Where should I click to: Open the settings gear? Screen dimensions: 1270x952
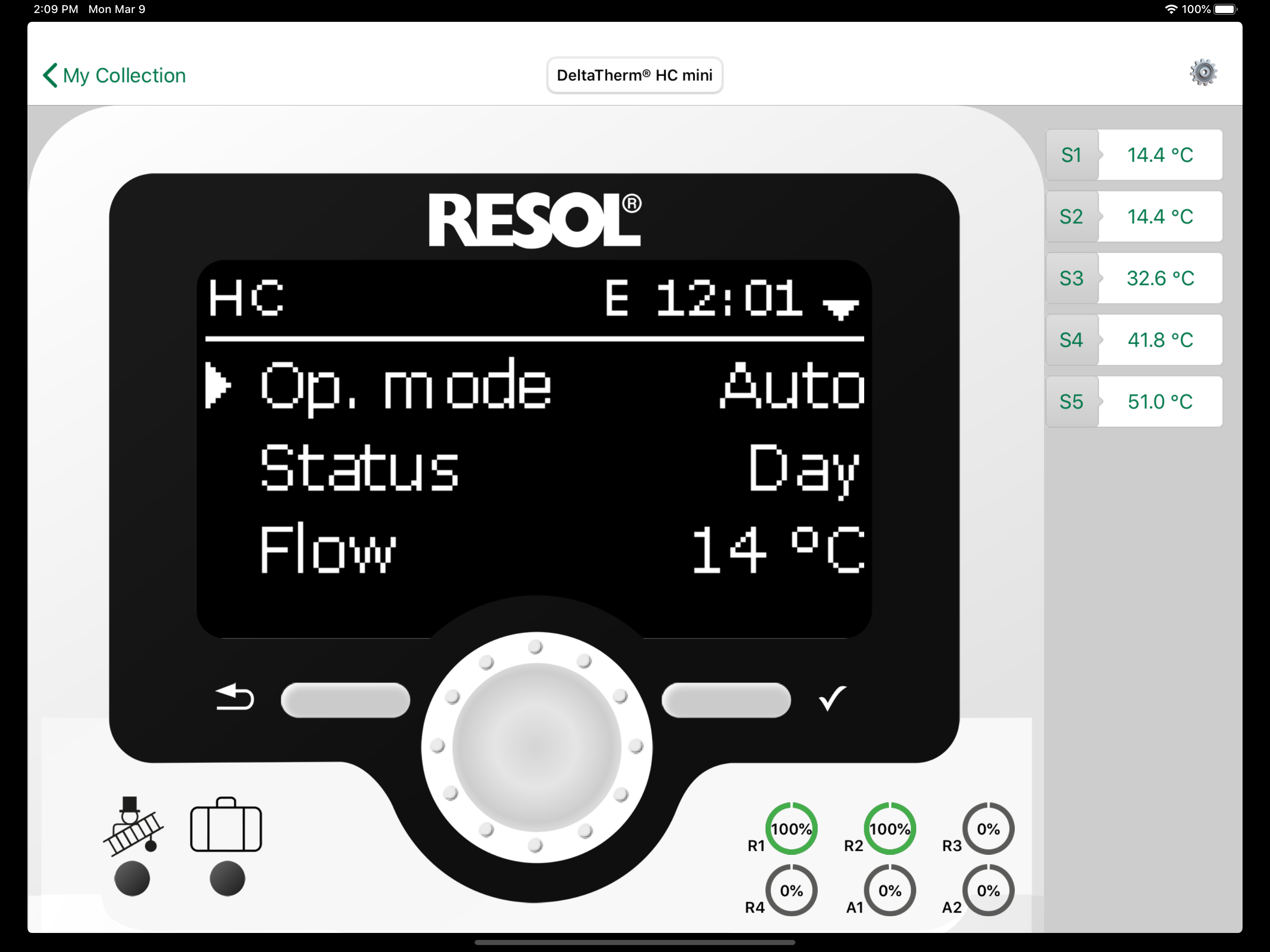pyautogui.click(x=1203, y=73)
